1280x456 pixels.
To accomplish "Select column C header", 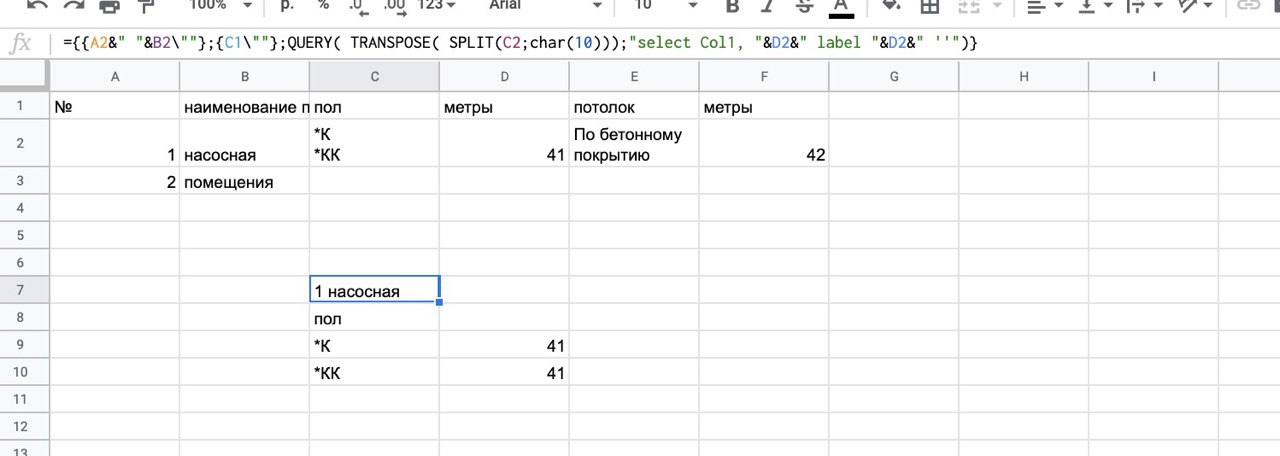I will click(x=374, y=76).
